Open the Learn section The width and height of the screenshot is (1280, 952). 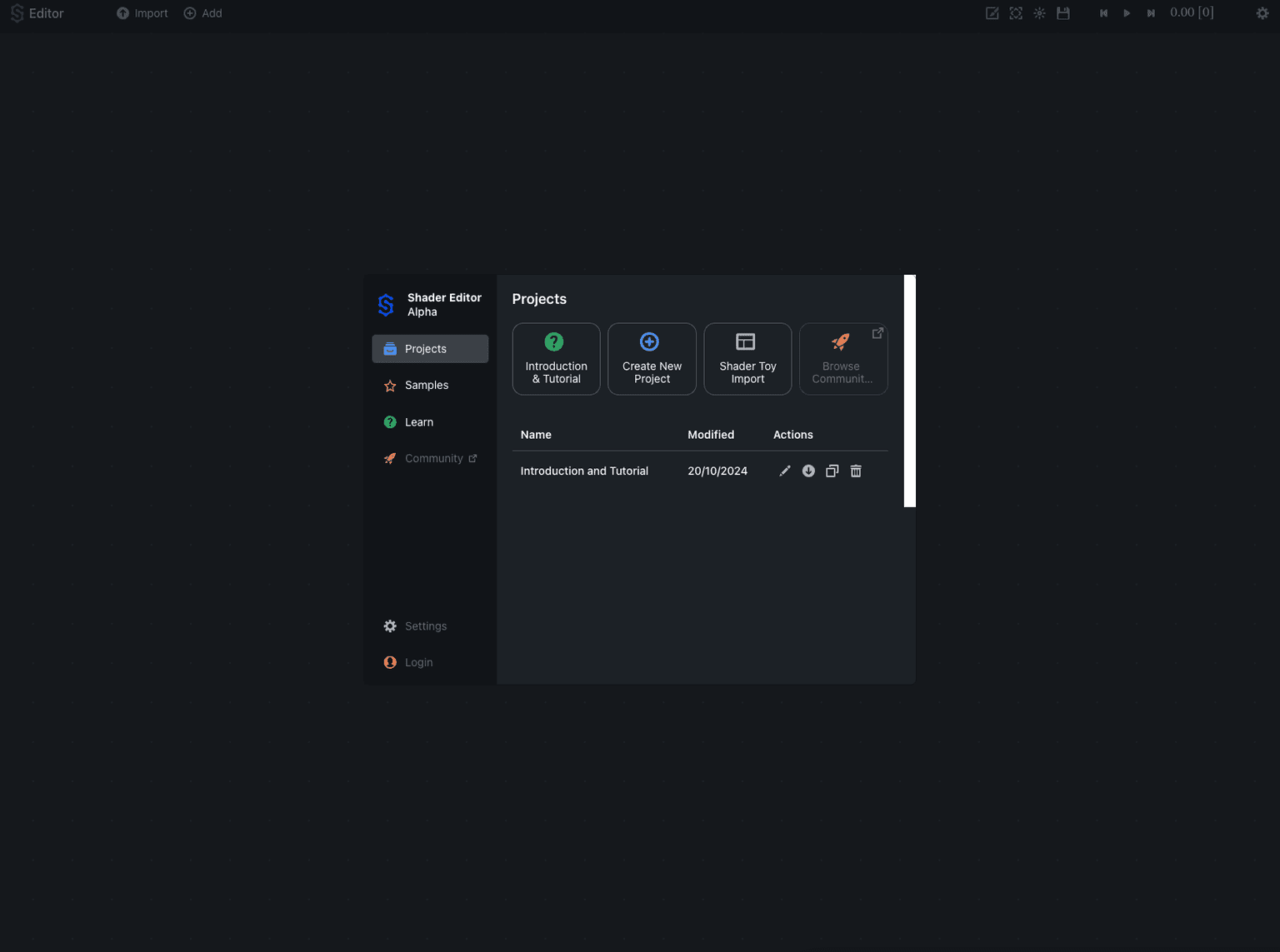418,421
